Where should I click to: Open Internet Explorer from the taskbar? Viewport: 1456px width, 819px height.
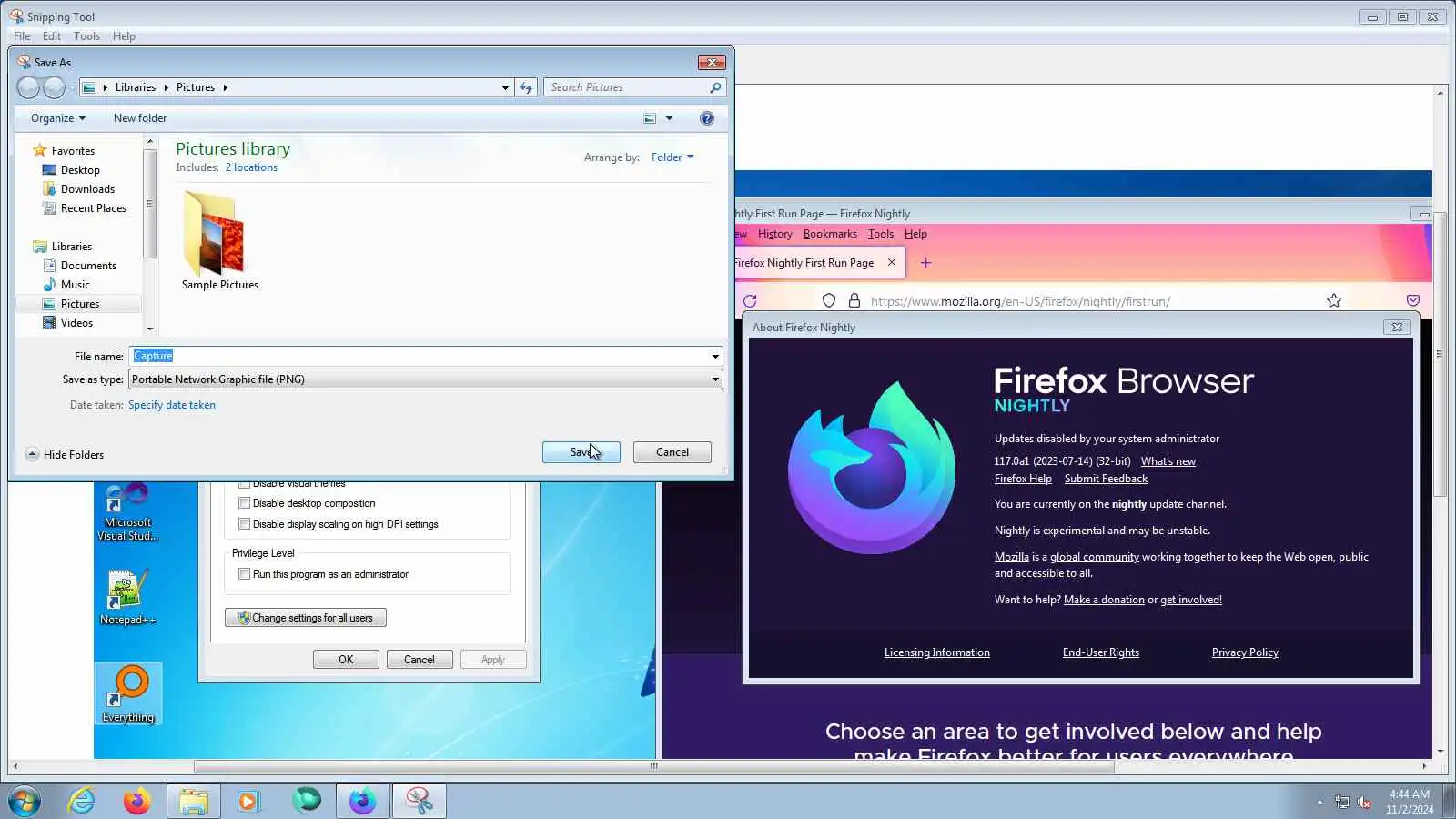coord(82,801)
